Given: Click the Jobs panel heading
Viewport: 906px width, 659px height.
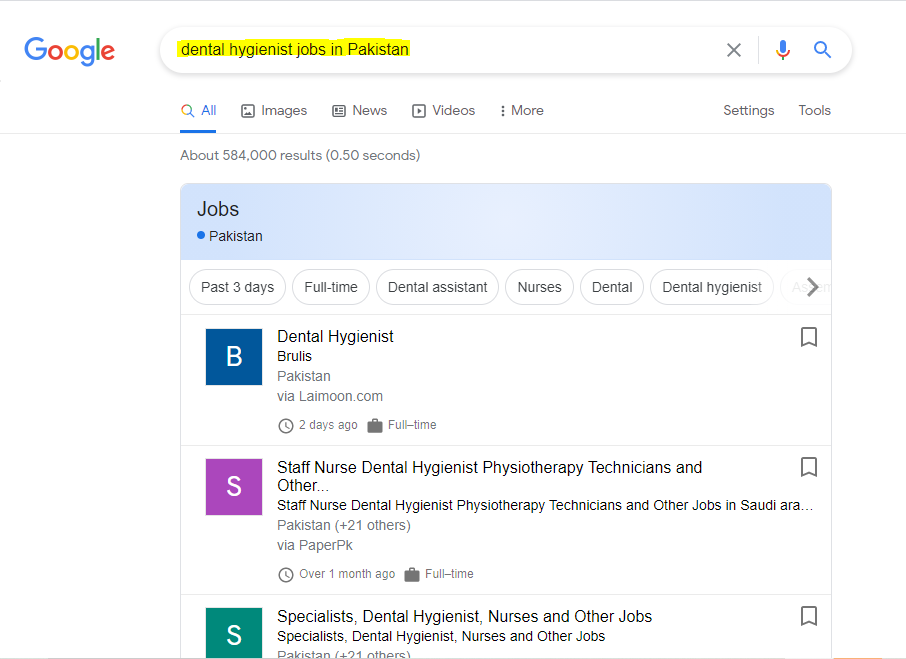Looking at the screenshot, I should click(x=218, y=209).
